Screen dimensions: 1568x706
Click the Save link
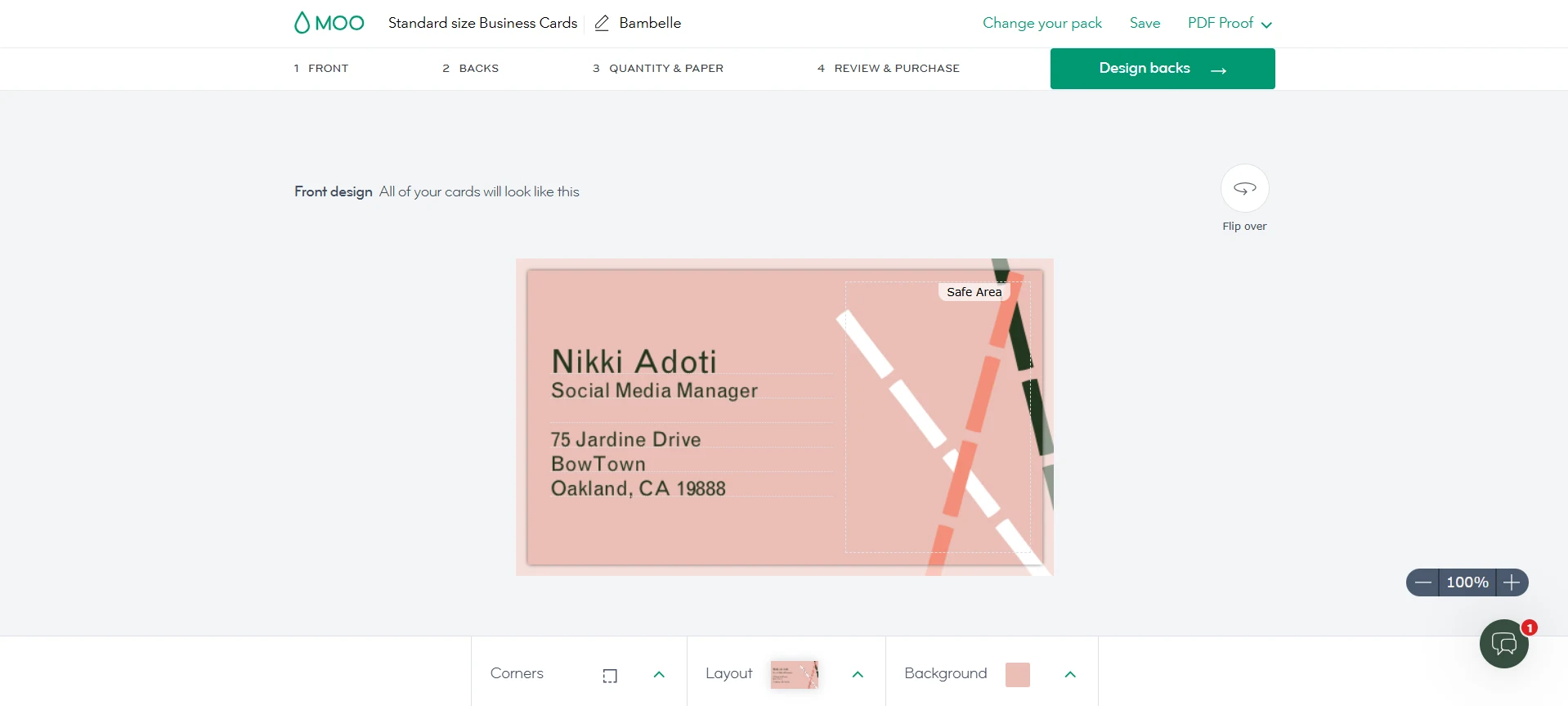point(1145,23)
